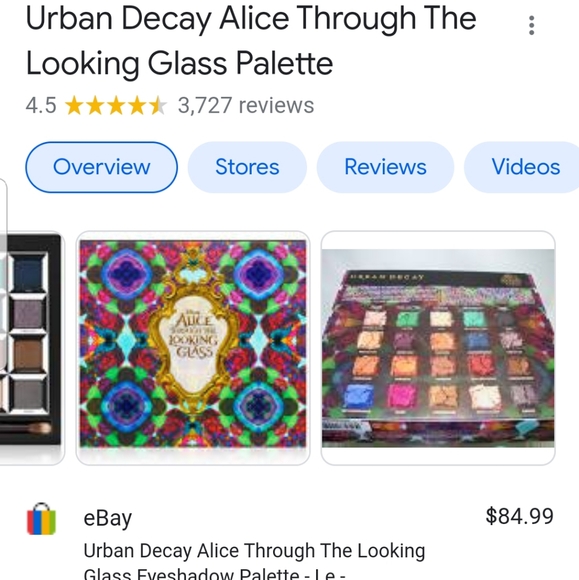The width and height of the screenshot is (579, 580).
Task: Click the product title heading
Action: point(251,41)
